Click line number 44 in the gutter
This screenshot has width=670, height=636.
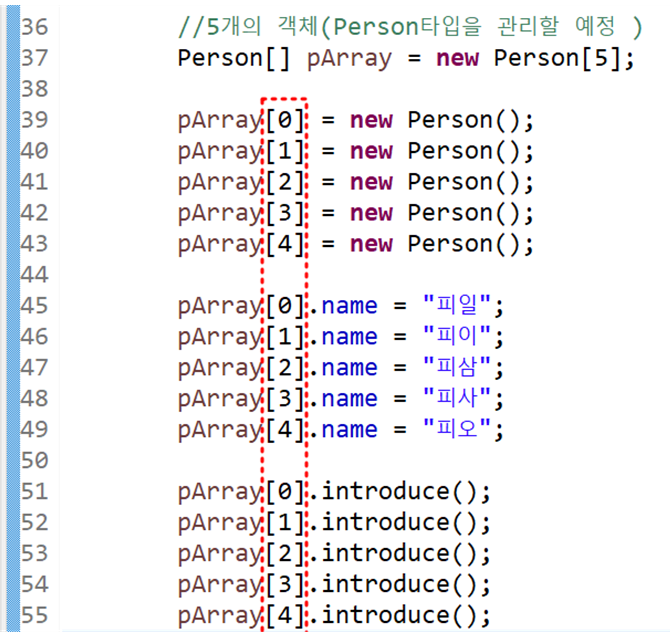click(x=35, y=275)
